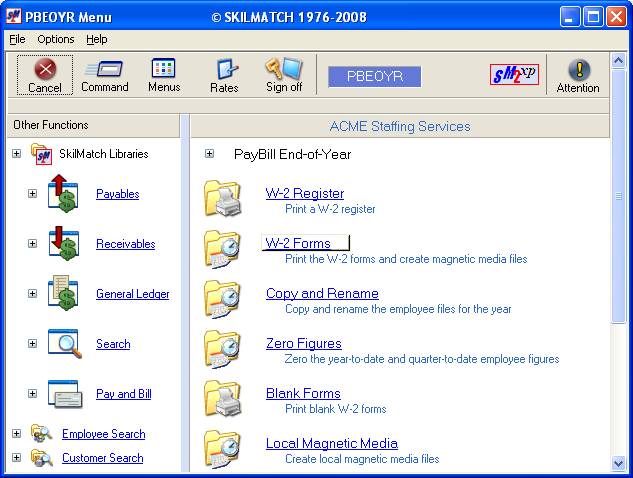The image size is (633, 478).
Task: Open the General Ledger link
Action: (132, 294)
